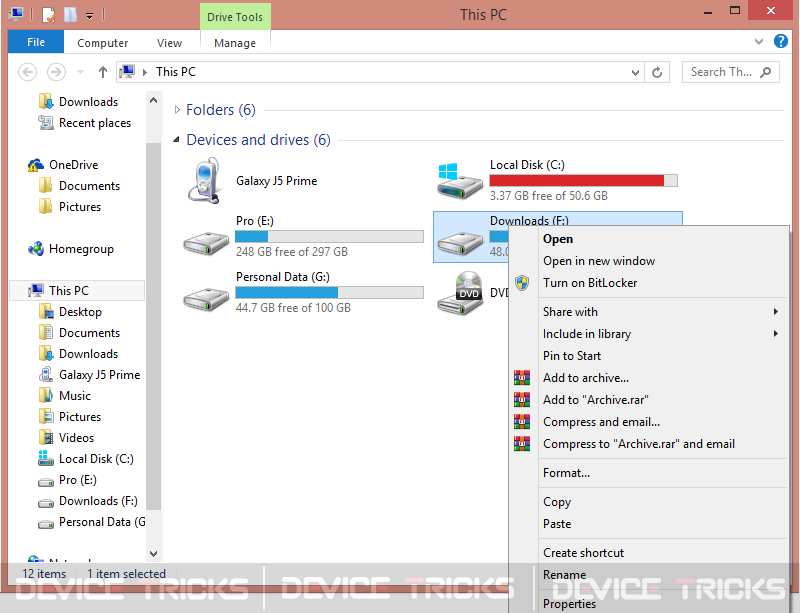Click the DVD drive icon

click(460, 293)
